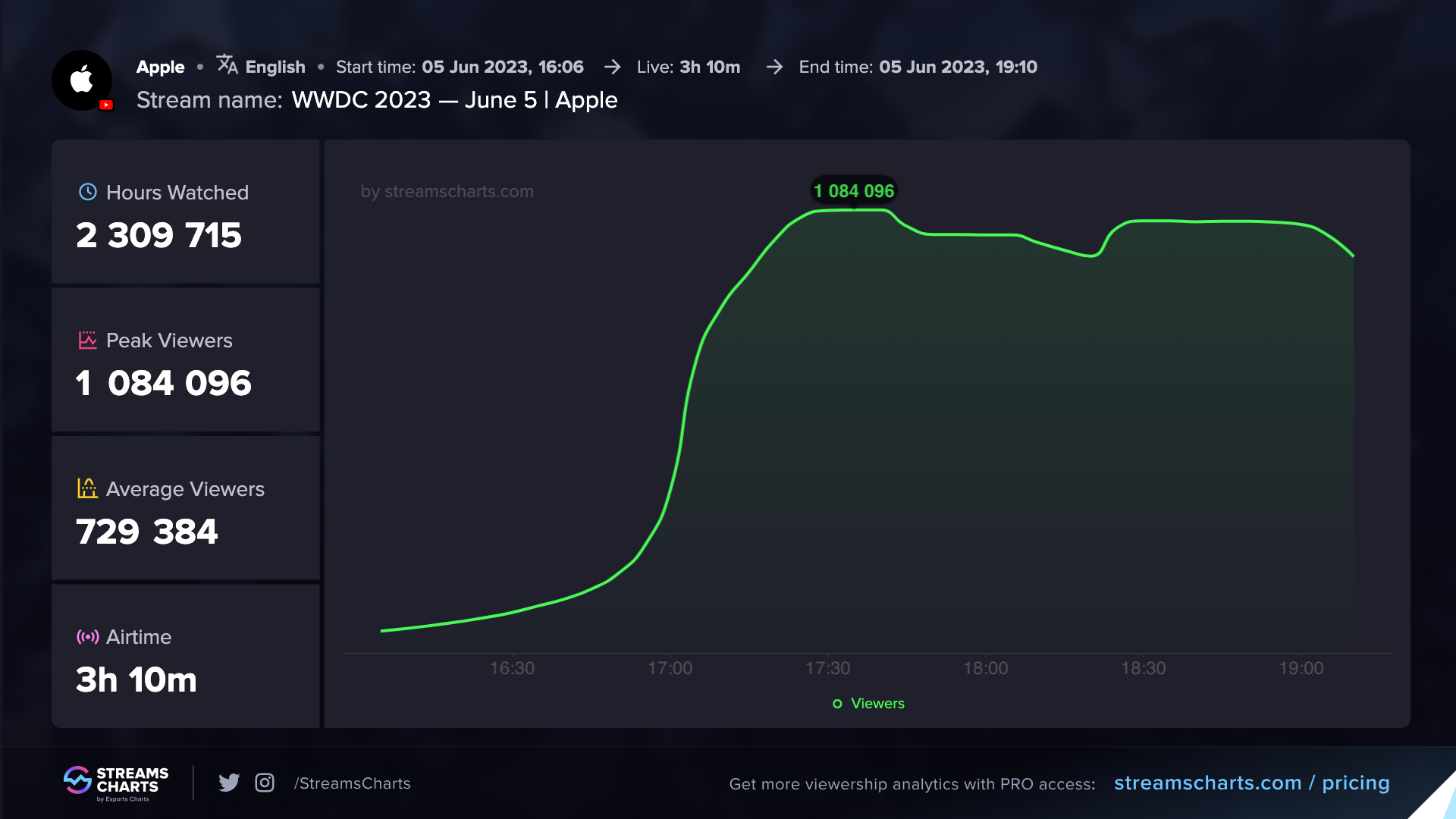Open the Instagram icon in the footer
The image size is (1456, 819).
tap(265, 783)
